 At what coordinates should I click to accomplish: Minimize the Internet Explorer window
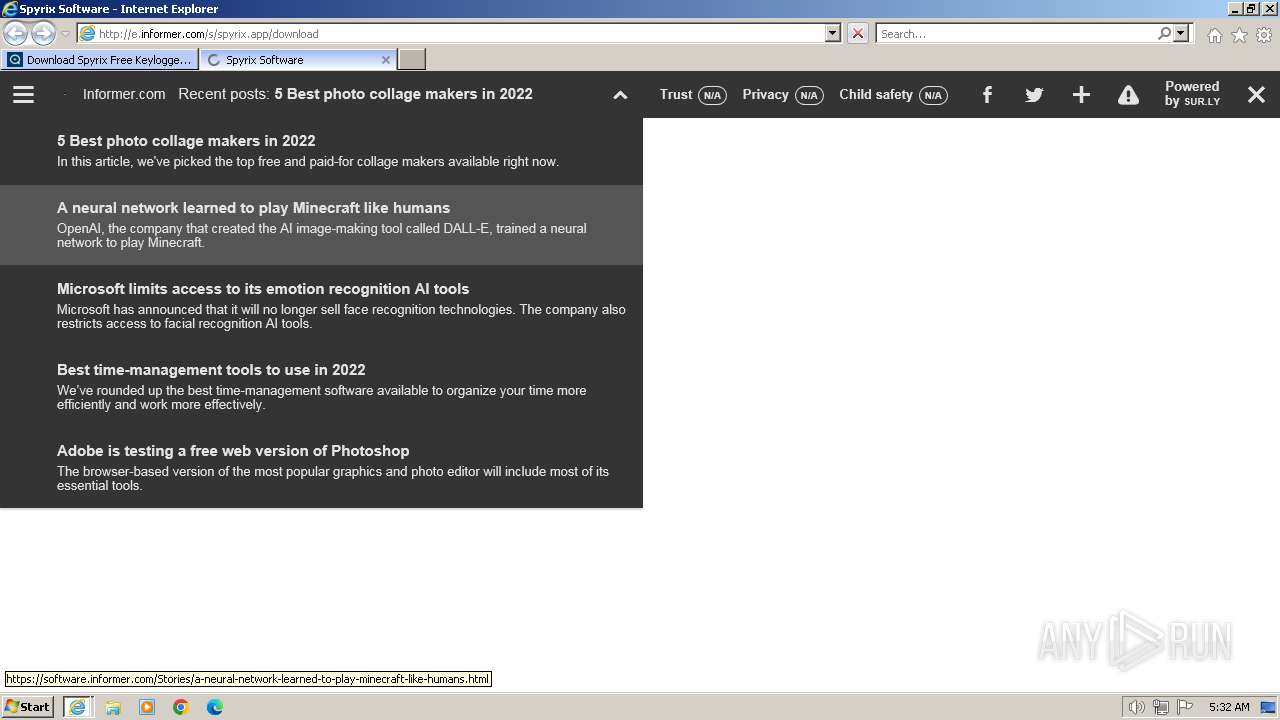click(x=1234, y=9)
